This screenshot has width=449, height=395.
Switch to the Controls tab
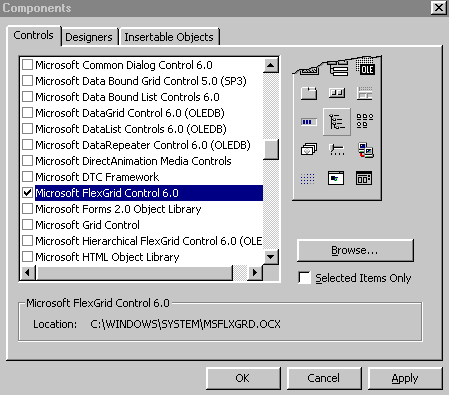point(34,35)
